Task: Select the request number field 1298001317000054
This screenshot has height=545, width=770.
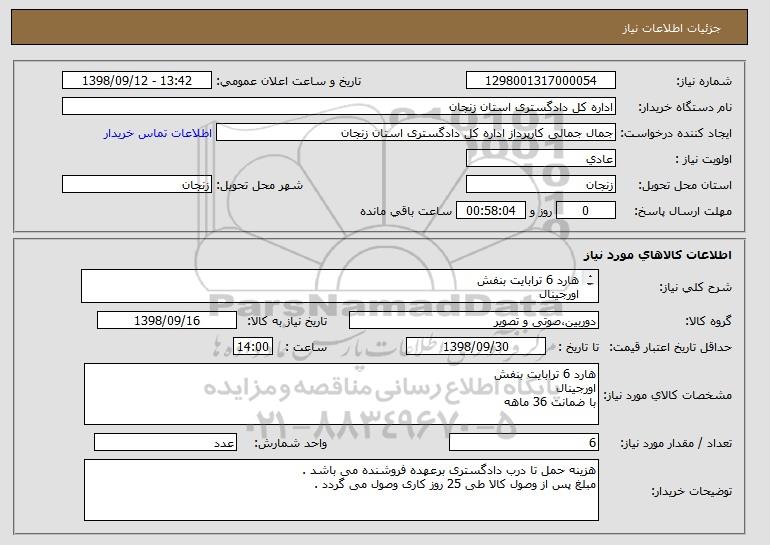Action: coord(541,81)
